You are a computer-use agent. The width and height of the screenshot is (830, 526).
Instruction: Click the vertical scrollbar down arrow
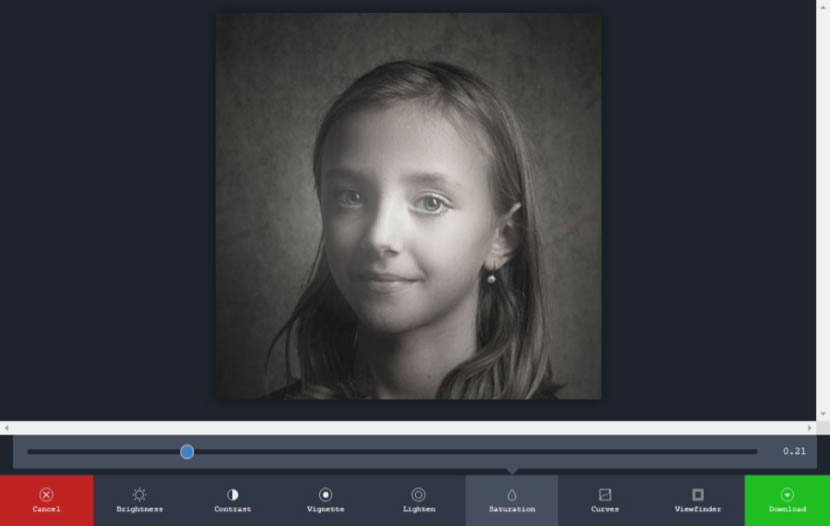[823, 414]
